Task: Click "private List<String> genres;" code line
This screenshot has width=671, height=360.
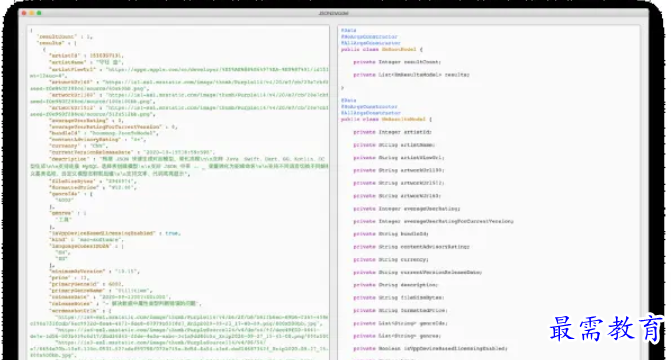Action: point(397,336)
